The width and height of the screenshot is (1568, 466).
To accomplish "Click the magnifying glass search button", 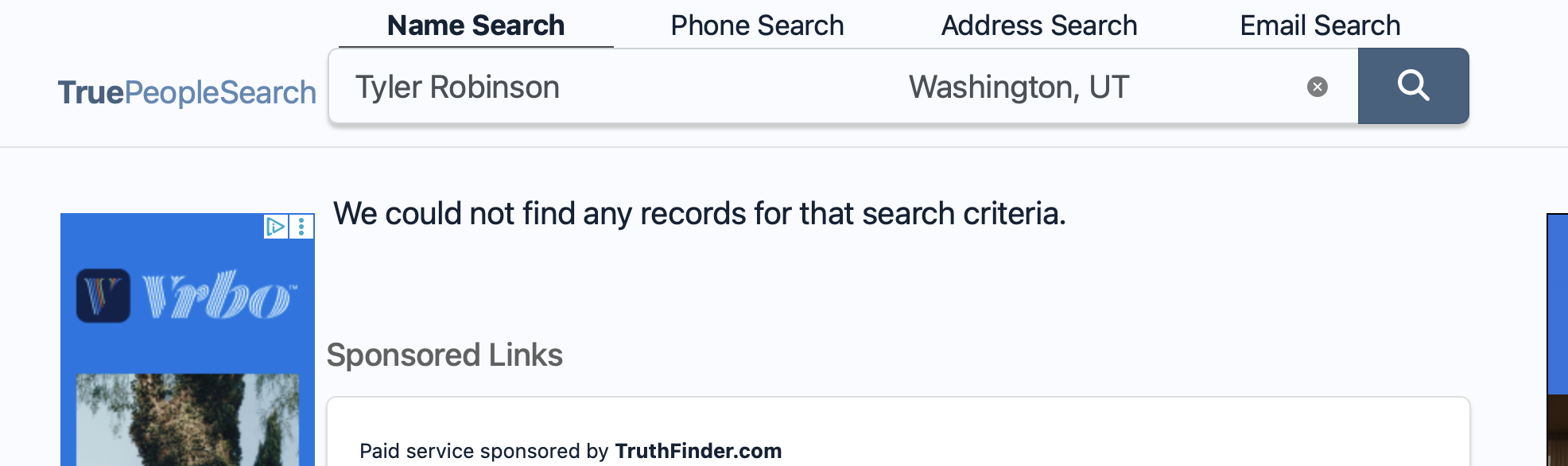I will coord(1413,86).
